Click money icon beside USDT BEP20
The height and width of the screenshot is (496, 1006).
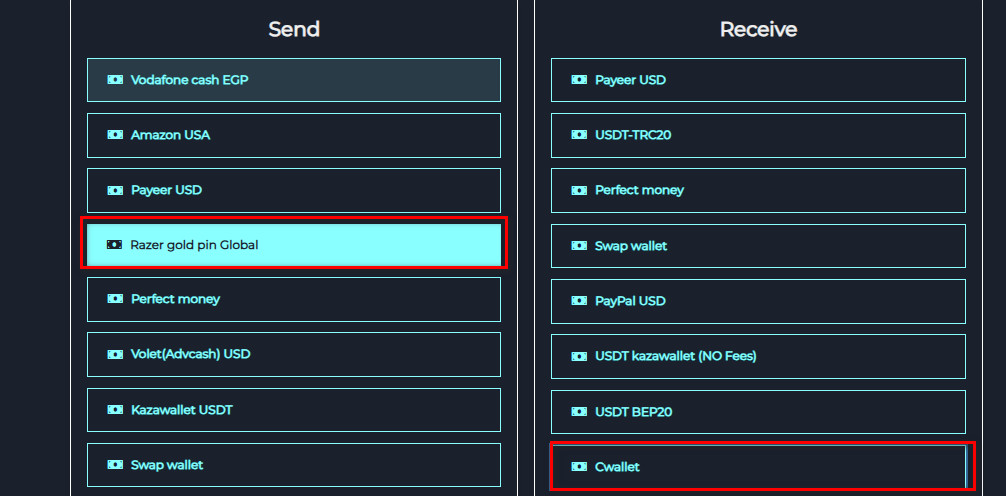[579, 411]
